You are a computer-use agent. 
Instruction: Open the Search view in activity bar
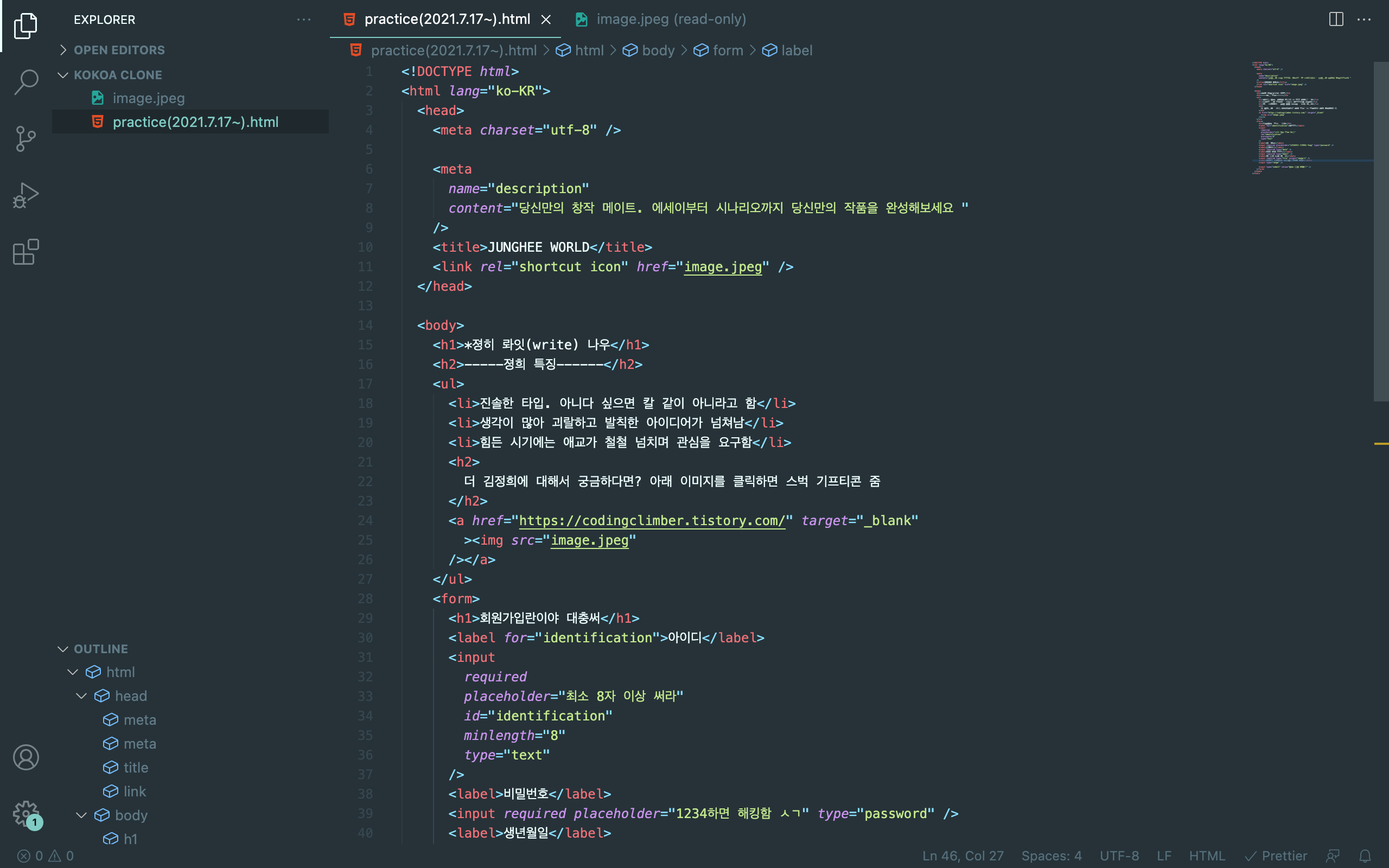click(26, 81)
